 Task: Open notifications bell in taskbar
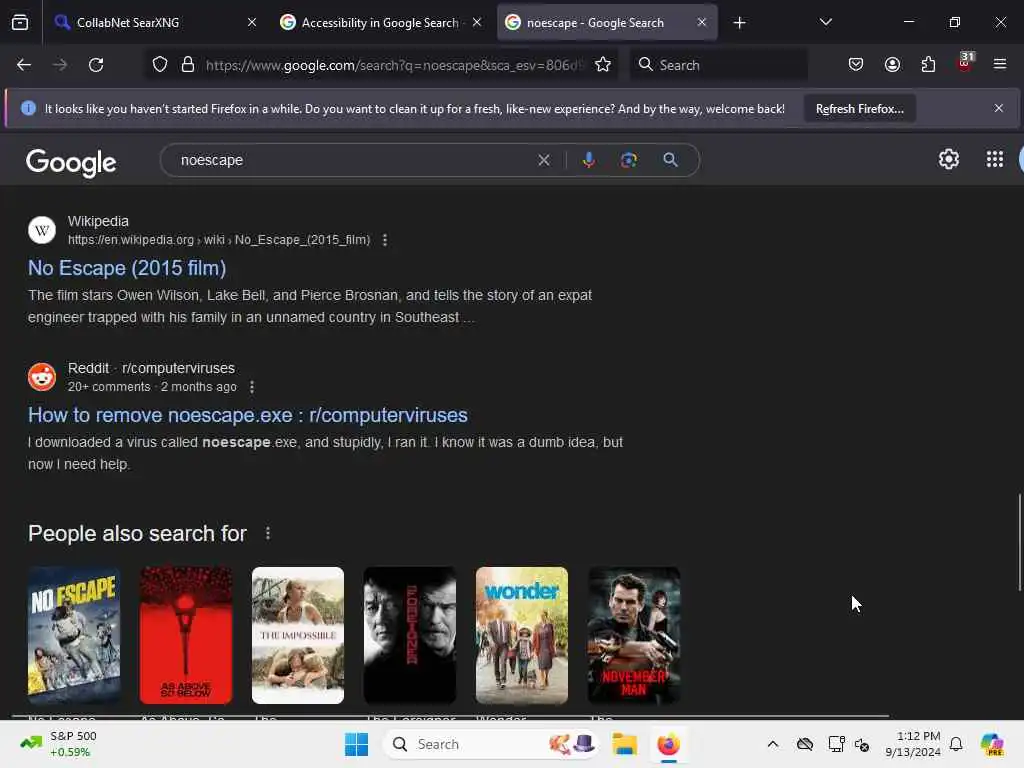(x=956, y=744)
